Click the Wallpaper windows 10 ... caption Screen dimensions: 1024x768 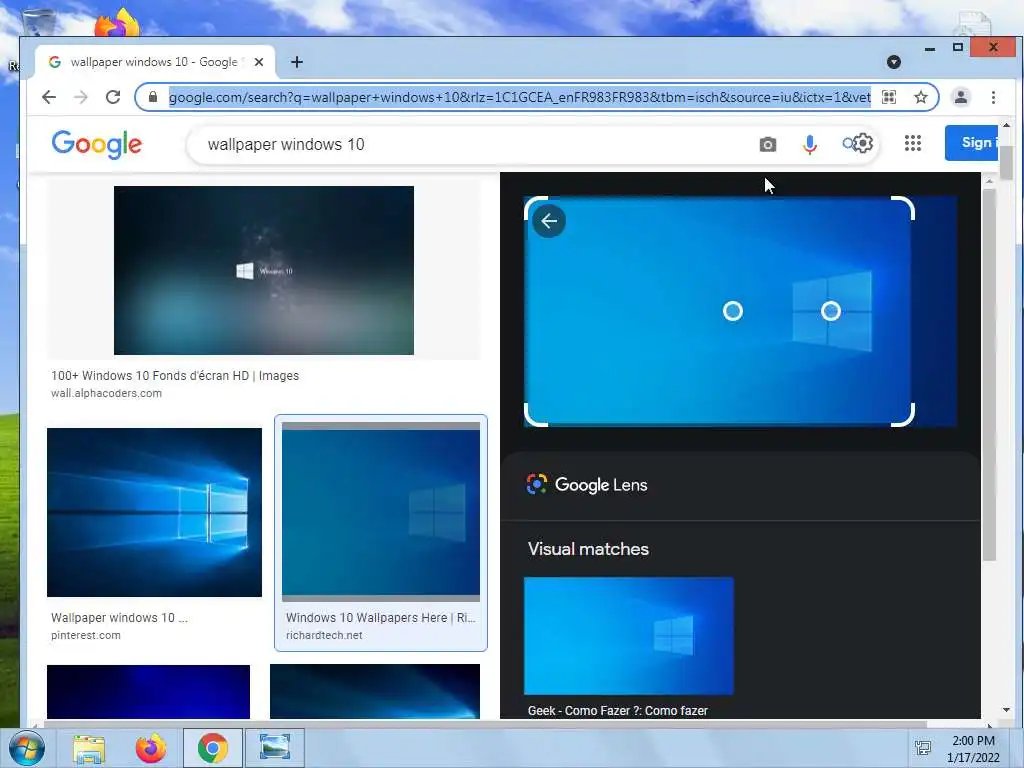120,617
